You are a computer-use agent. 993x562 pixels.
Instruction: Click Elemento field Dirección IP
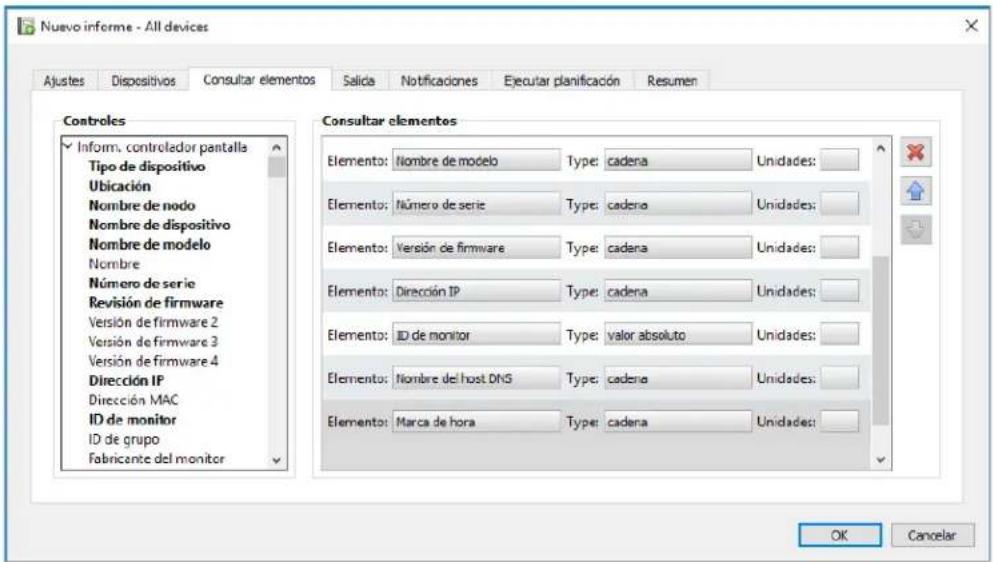click(x=476, y=291)
